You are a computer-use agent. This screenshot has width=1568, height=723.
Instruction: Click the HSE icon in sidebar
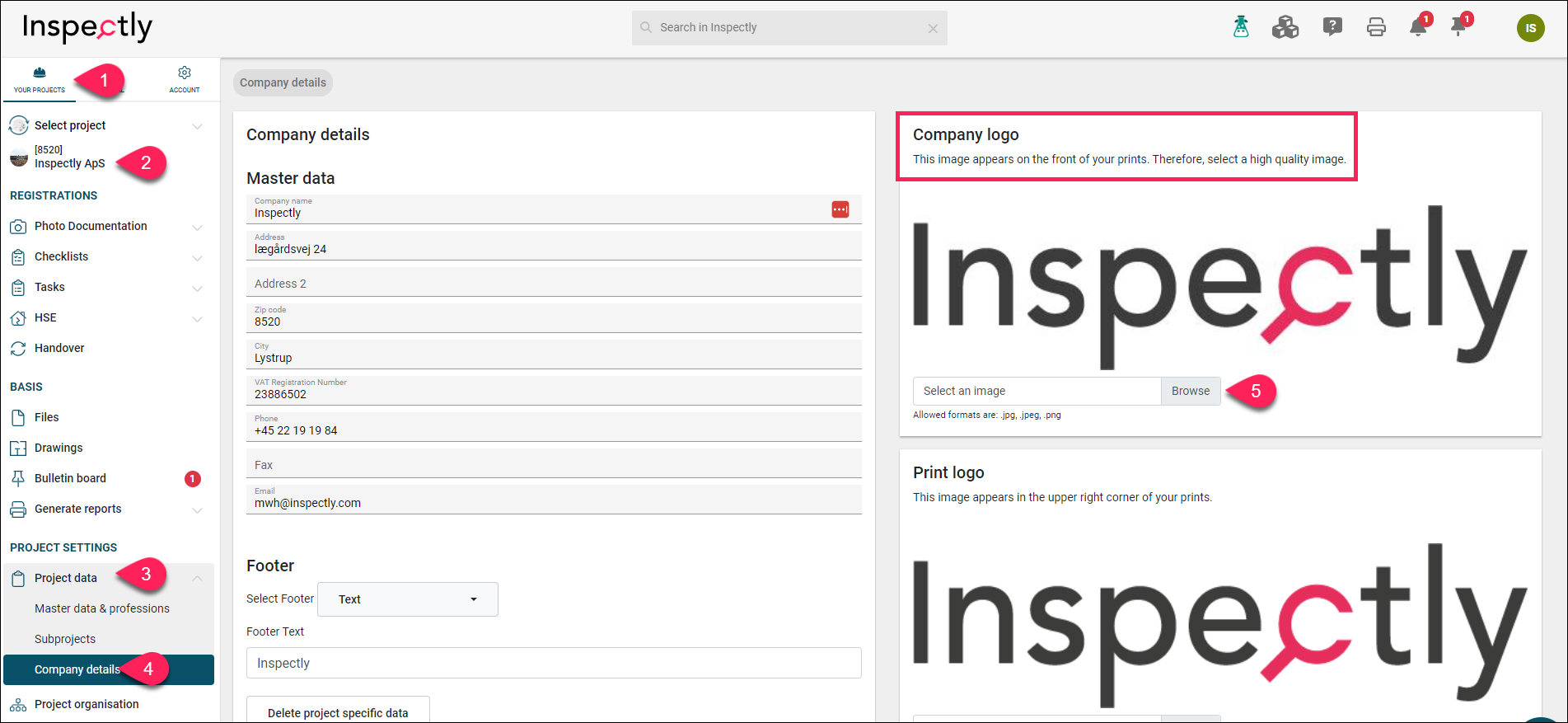click(x=18, y=318)
